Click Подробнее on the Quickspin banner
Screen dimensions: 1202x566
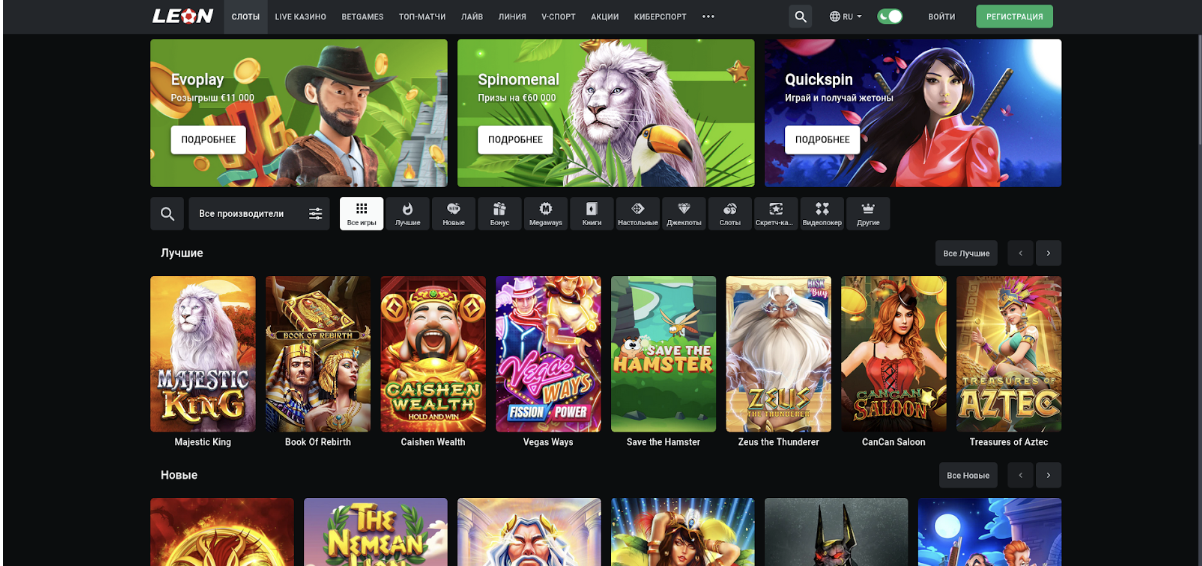coord(822,140)
